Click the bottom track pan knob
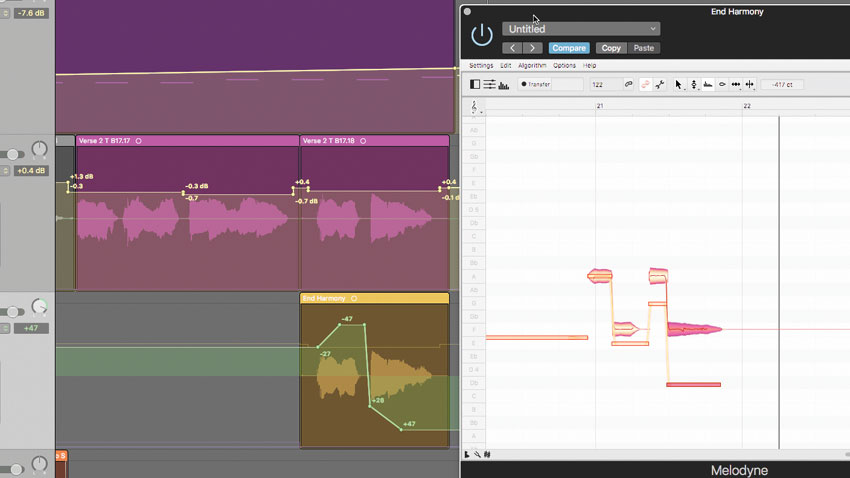Screen dimensions: 850x478 click(39, 464)
